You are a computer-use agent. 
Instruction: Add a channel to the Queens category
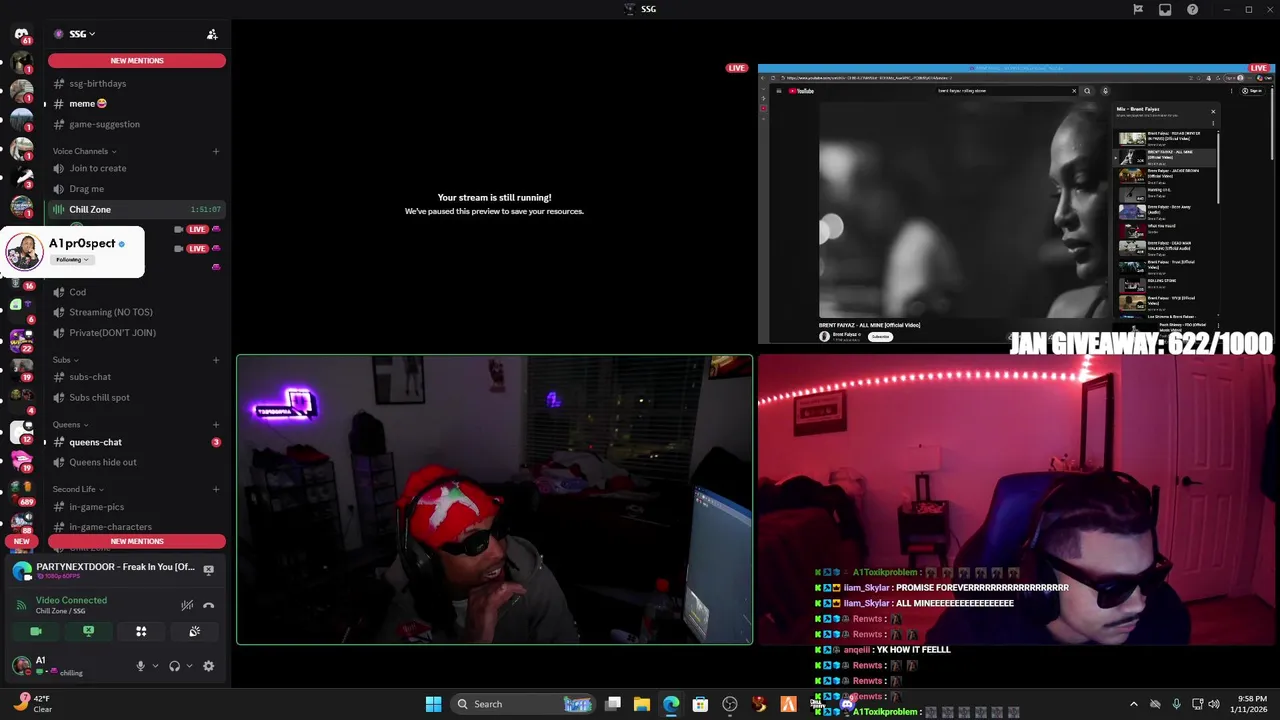216,425
